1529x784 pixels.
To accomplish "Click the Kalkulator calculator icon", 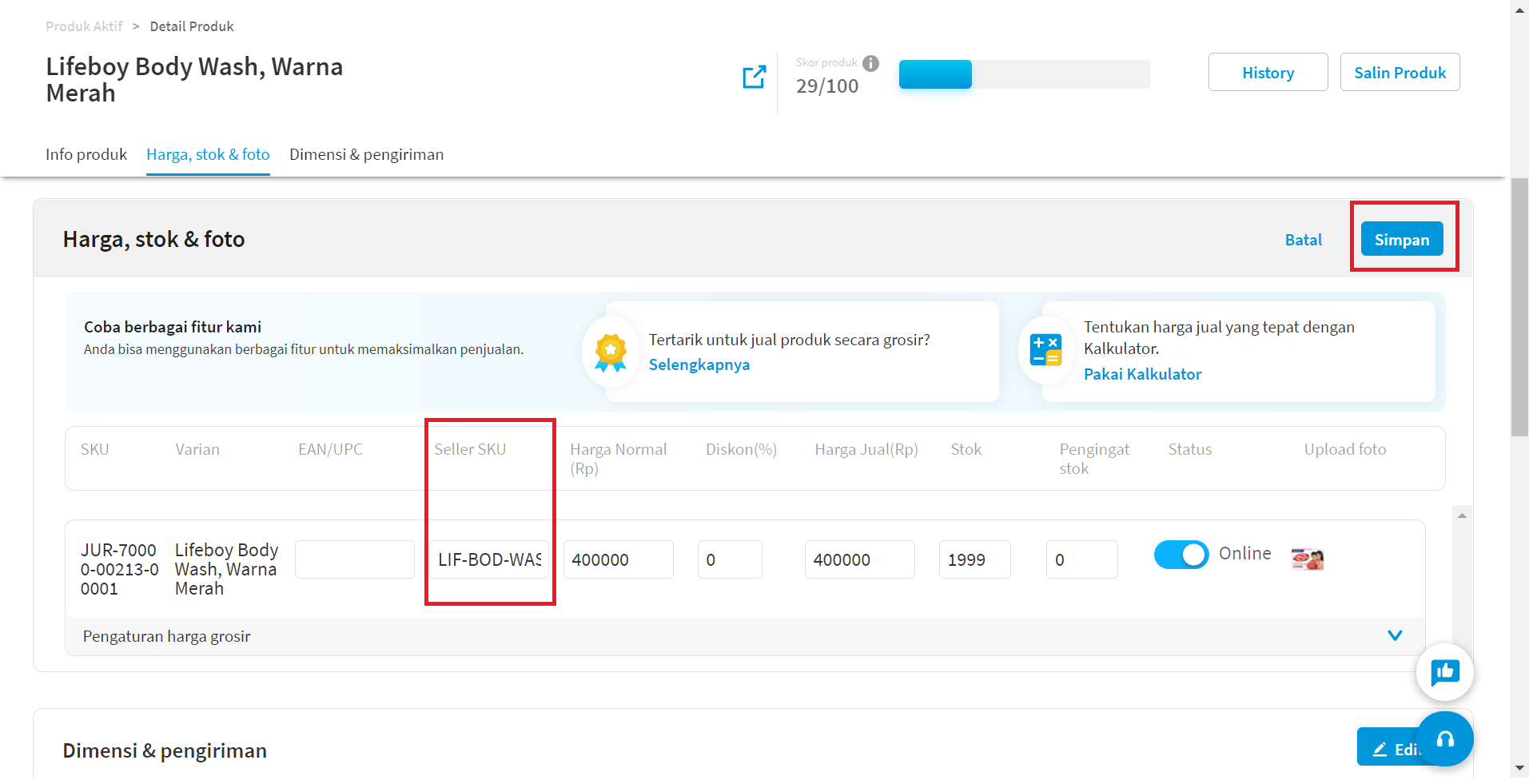I will tap(1046, 350).
